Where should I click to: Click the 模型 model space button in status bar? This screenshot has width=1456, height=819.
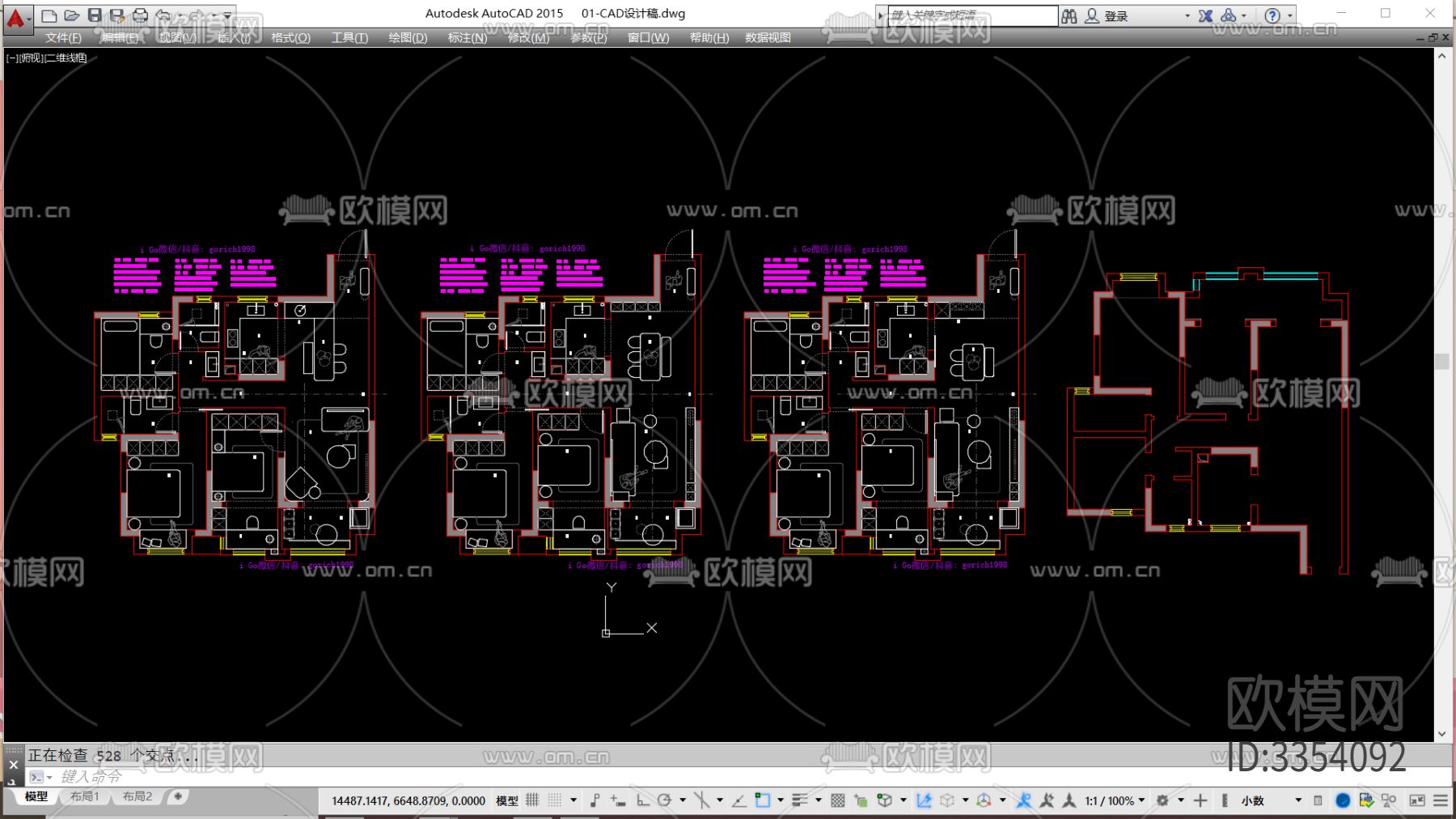pyautogui.click(x=507, y=800)
